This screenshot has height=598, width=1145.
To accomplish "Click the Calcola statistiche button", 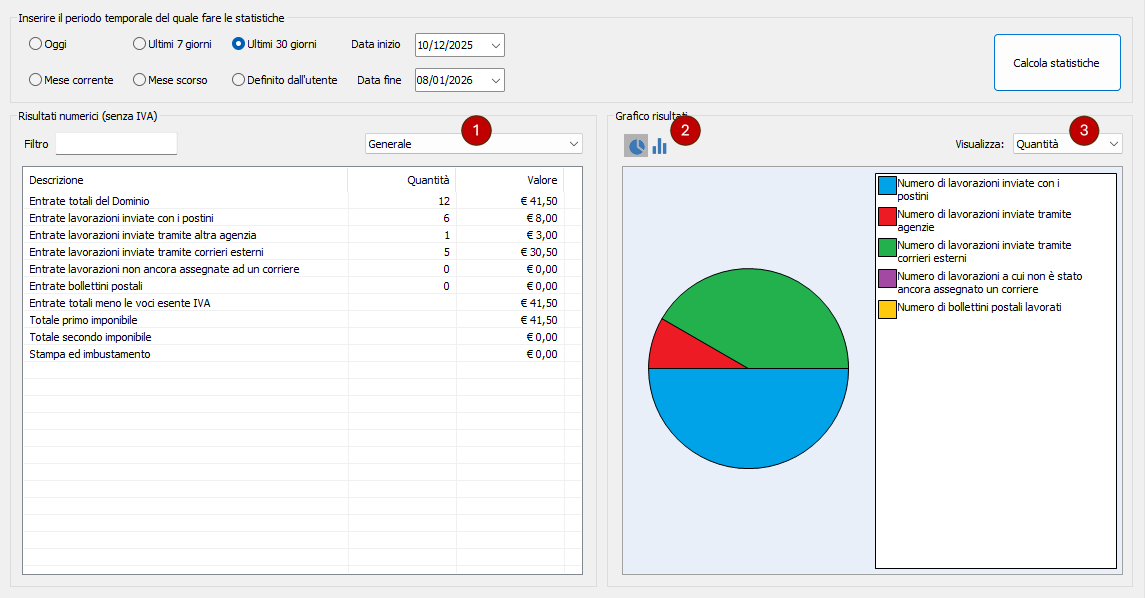I will (1056, 63).
